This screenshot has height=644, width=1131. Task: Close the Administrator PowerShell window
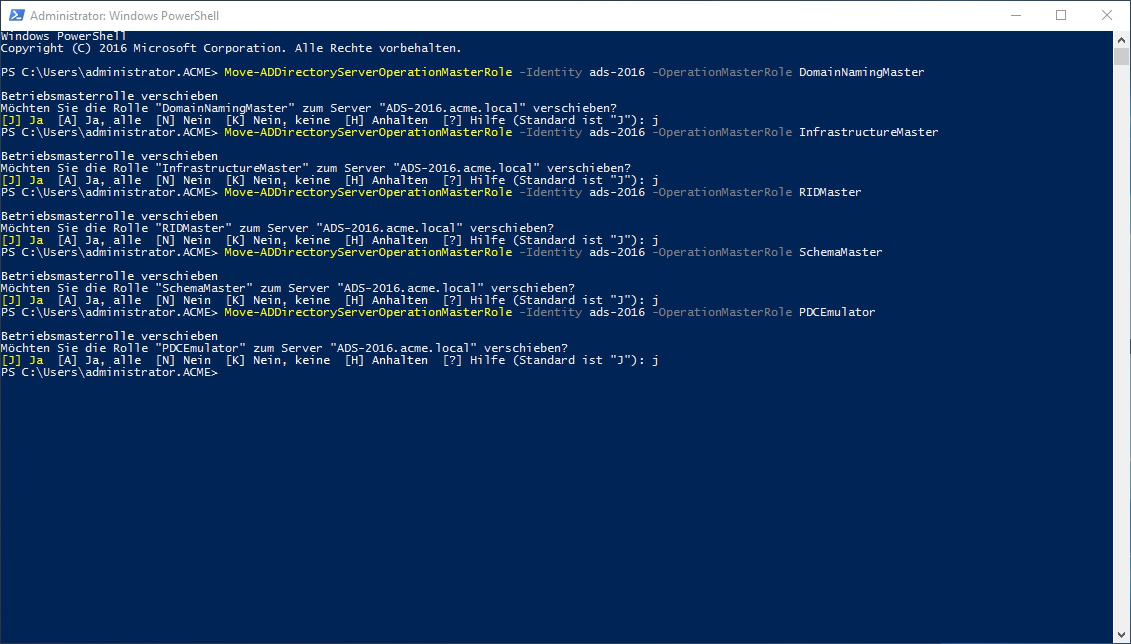pyautogui.click(x=1107, y=15)
